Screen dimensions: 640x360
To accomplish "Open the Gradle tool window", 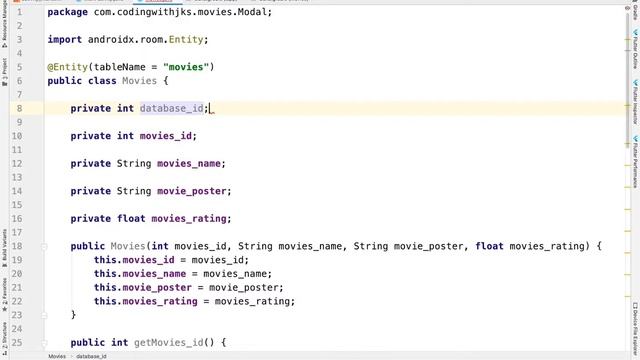I will click(635, 11).
